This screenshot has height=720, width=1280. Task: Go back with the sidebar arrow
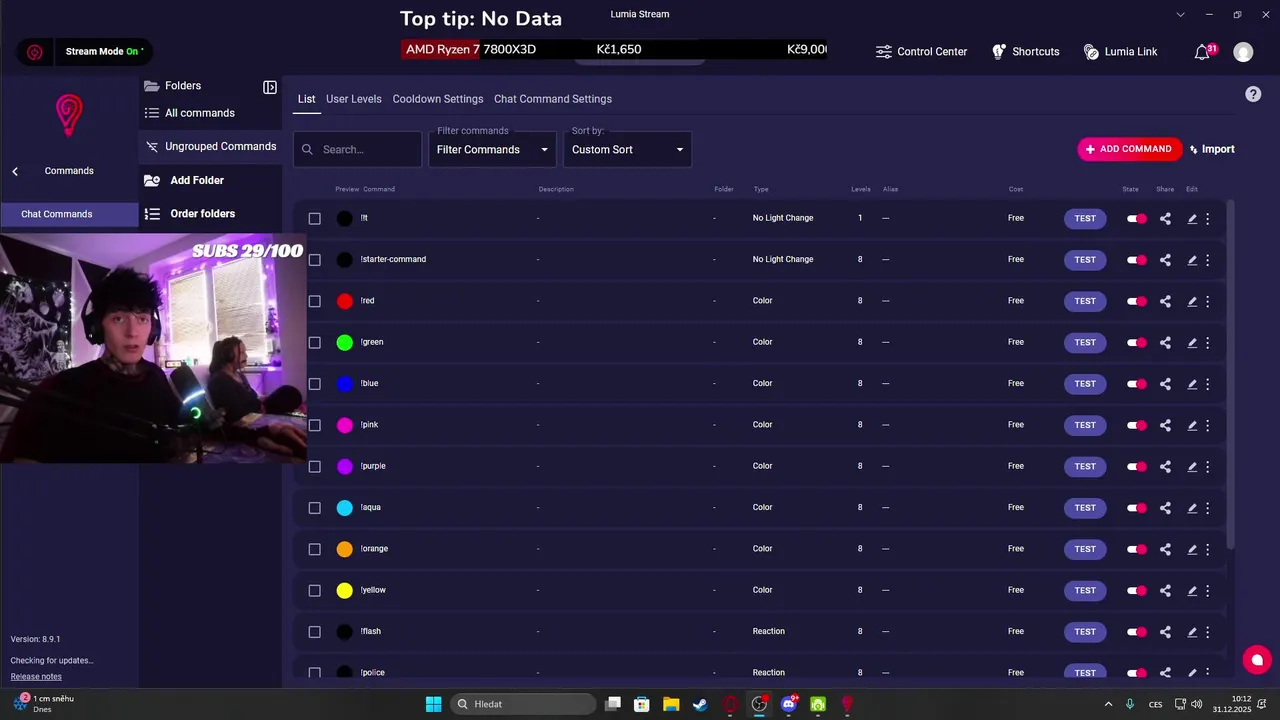coord(15,172)
